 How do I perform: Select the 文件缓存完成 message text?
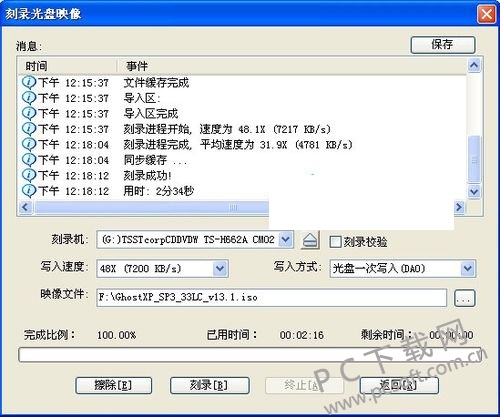156,83
